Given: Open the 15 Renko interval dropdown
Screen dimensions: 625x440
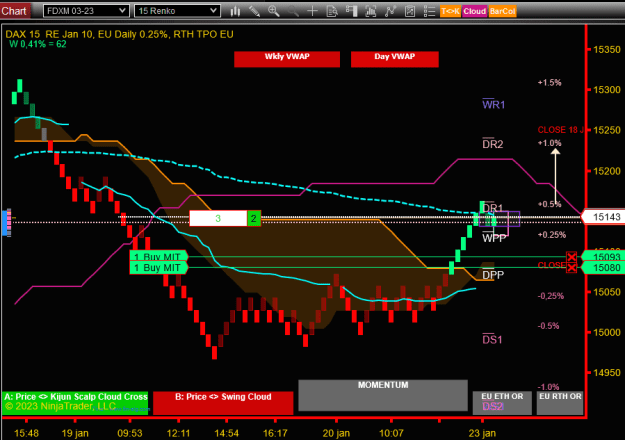Looking at the screenshot, I should (x=177, y=11).
